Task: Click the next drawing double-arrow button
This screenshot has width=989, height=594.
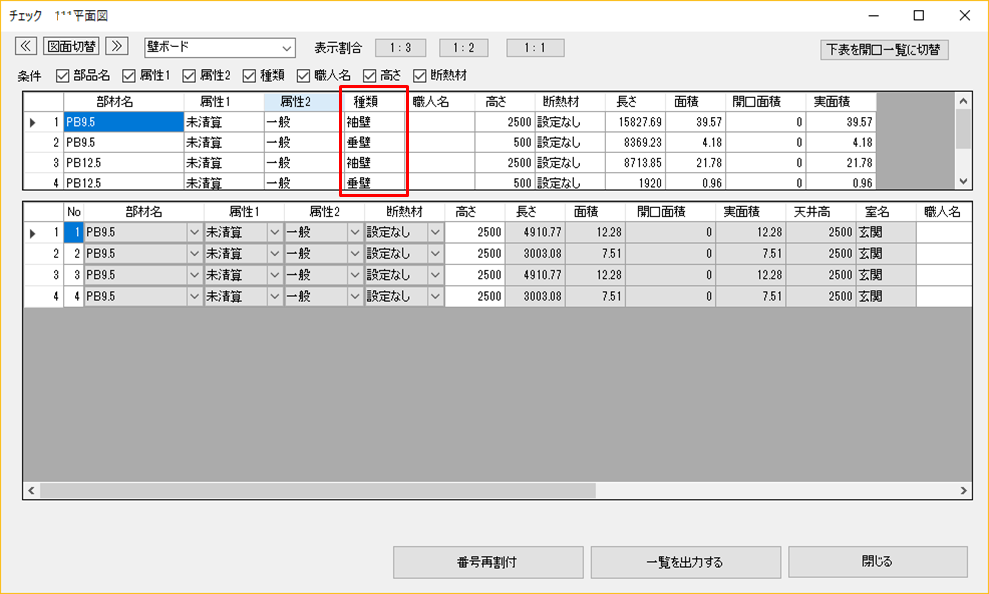Action: (117, 47)
